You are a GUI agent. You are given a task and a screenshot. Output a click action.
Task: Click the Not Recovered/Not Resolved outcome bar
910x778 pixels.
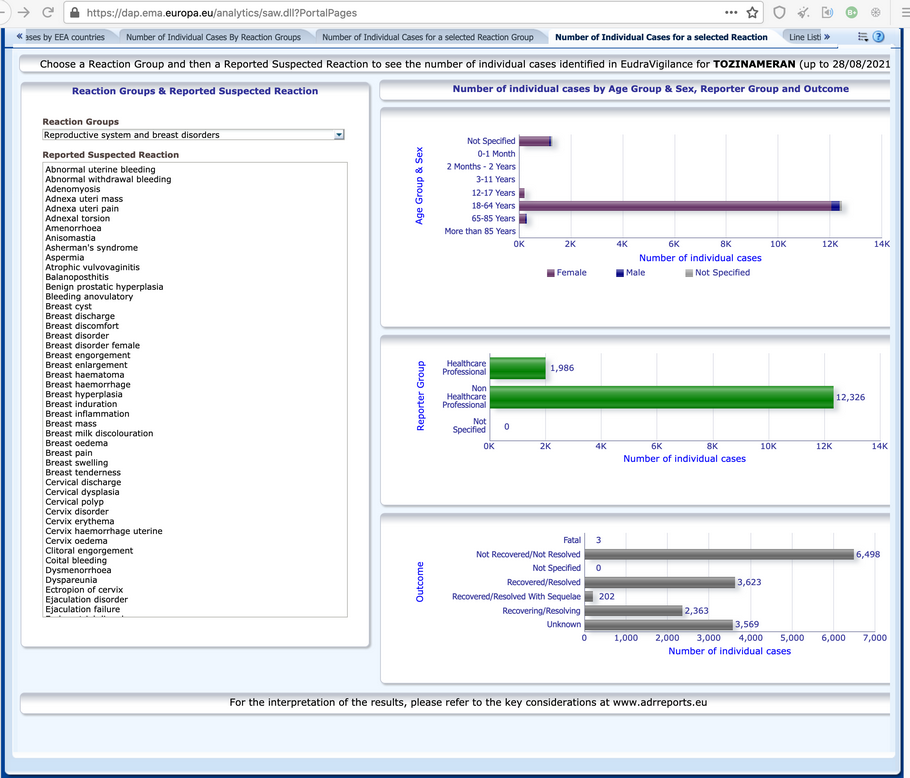click(719, 555)
